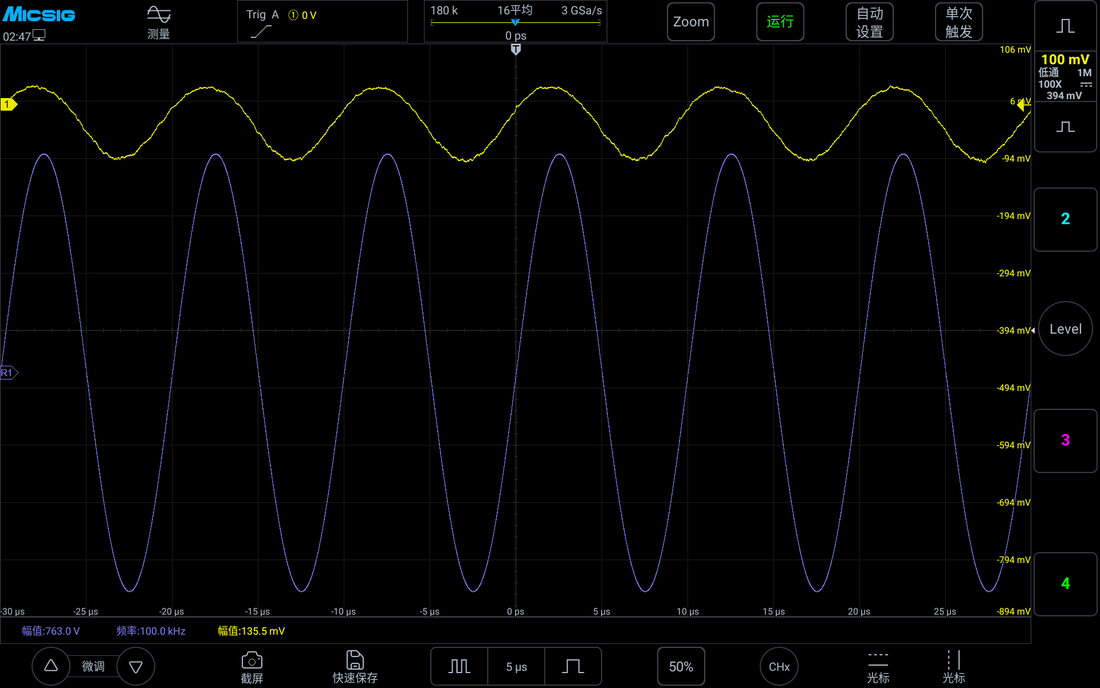This screenshot has height=688, width=1100.
Task: Tap the 自动设置 auto set button
Action: [870, 22]
